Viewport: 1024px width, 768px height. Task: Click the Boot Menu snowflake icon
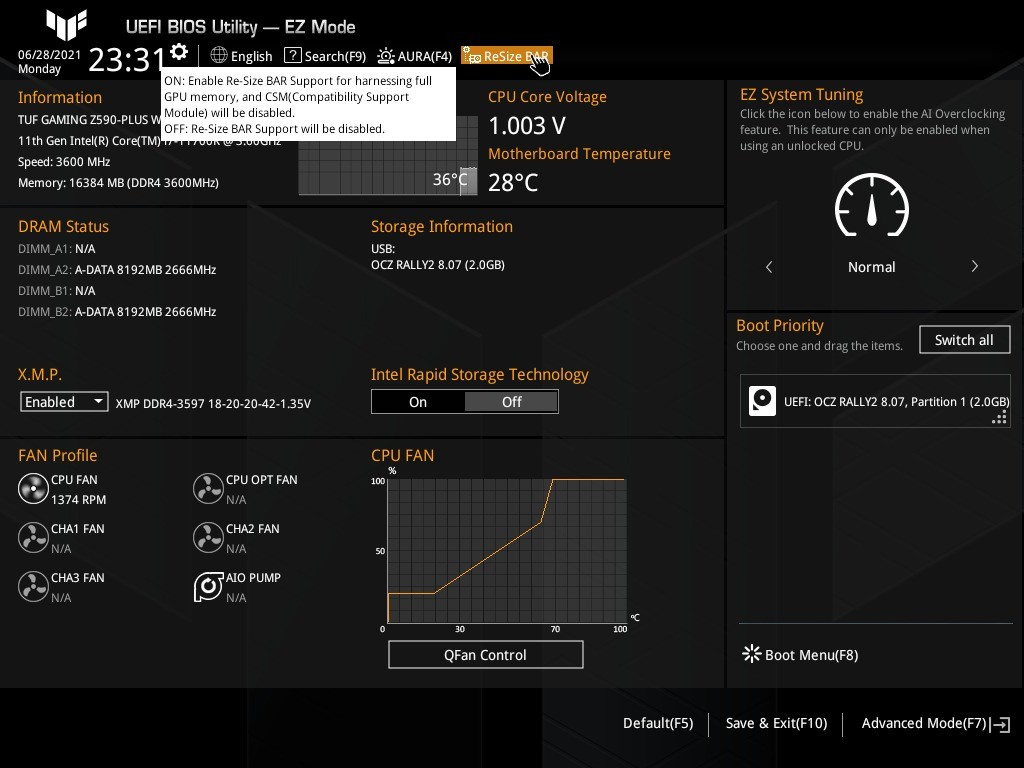(x=752, y=654)
